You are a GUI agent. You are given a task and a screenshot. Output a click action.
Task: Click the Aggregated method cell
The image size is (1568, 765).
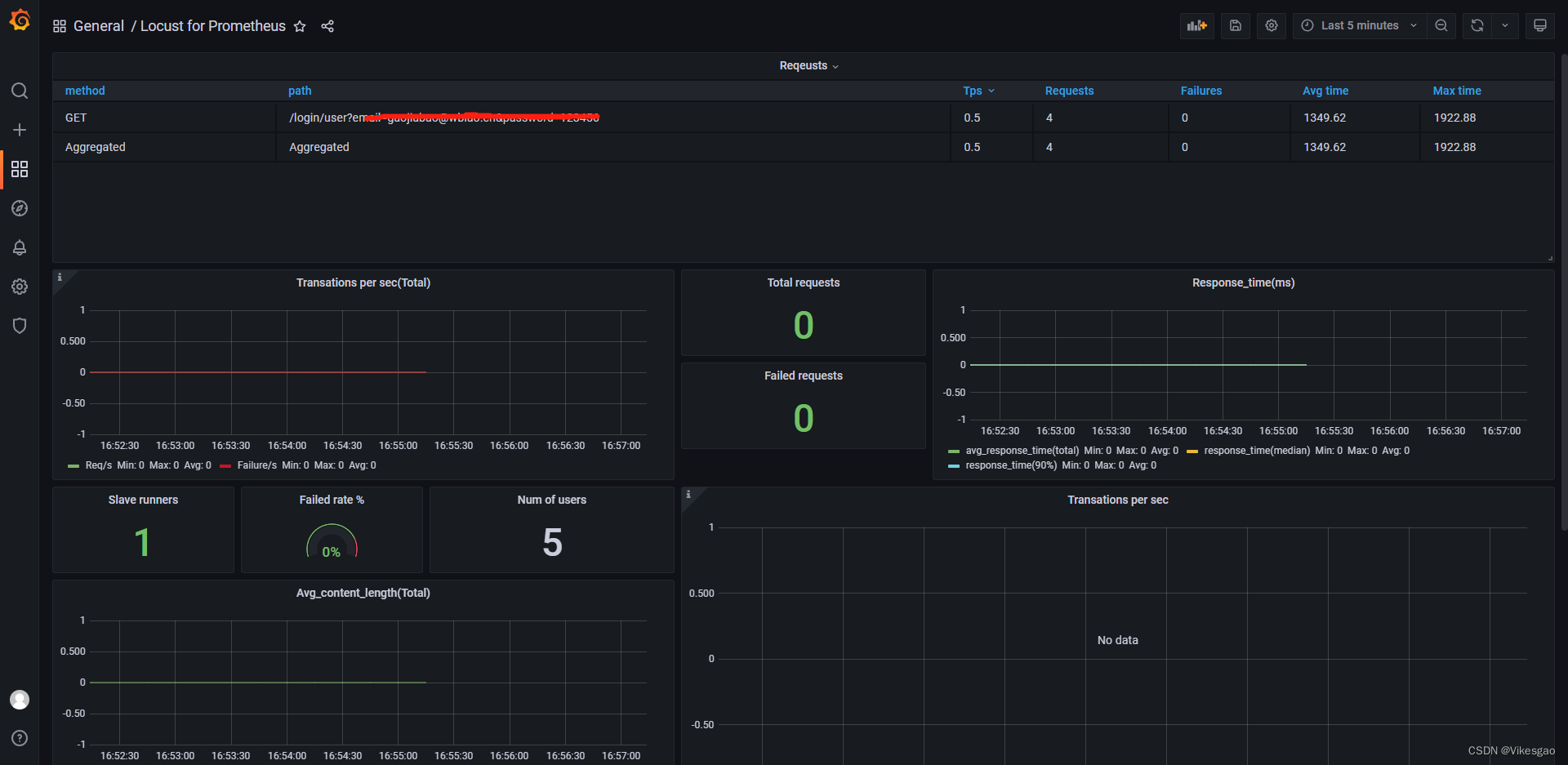click(x=164, y=147)
